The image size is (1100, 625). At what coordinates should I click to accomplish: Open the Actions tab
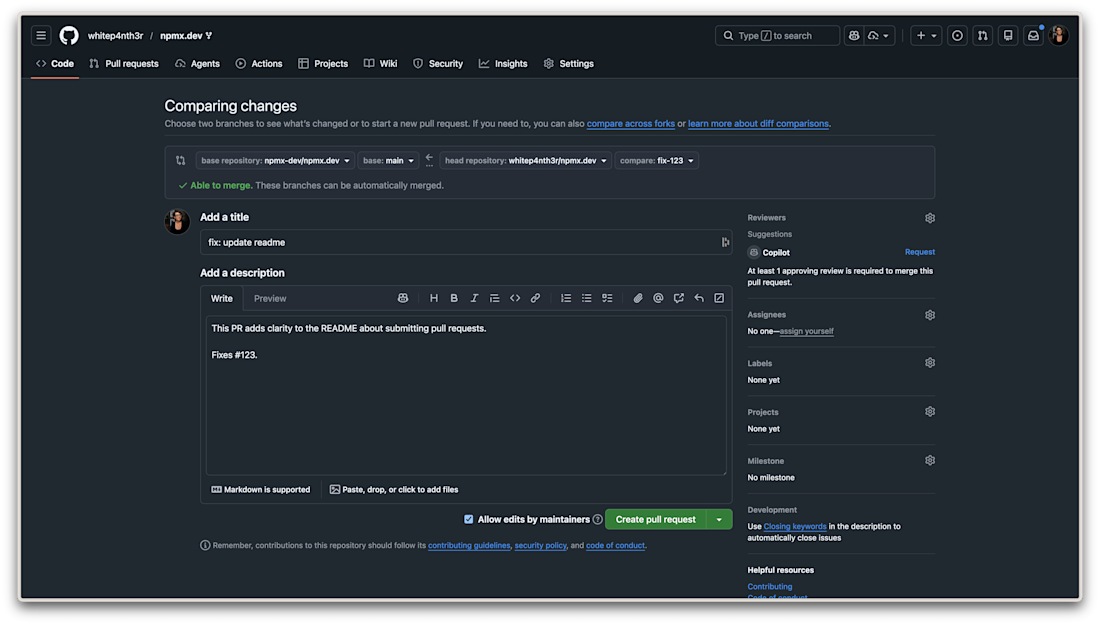tap(259, 63)
